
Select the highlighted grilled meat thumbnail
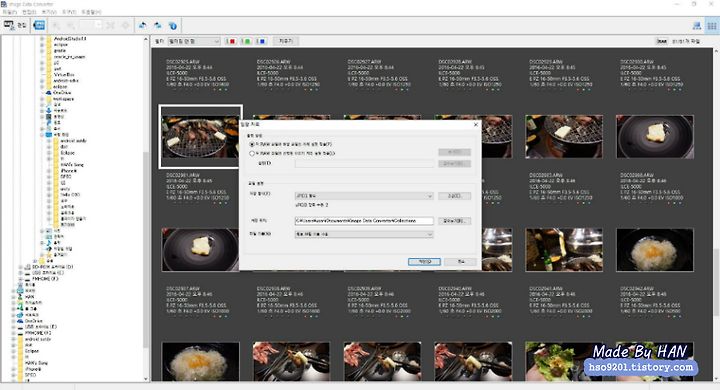tap(200, 136)
